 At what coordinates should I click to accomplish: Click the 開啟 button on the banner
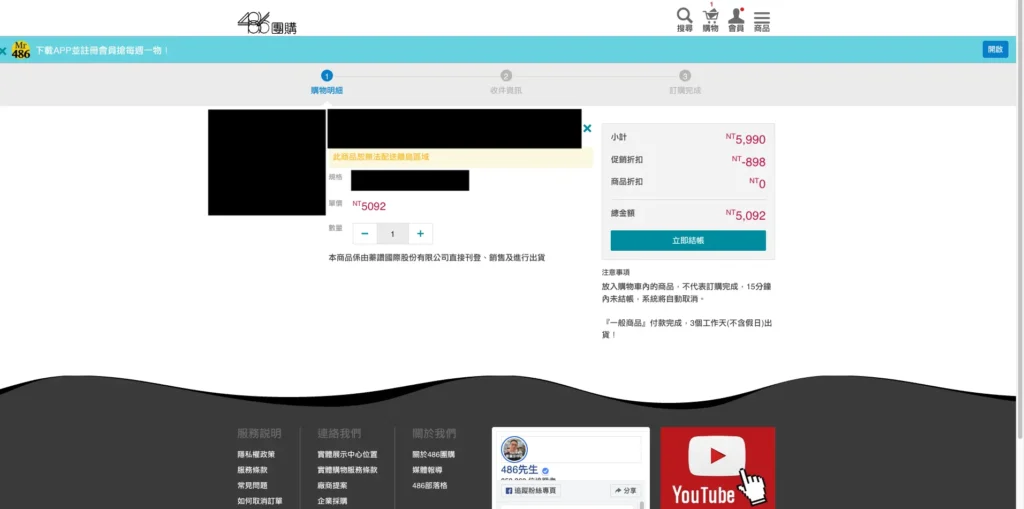click(995, 50)
